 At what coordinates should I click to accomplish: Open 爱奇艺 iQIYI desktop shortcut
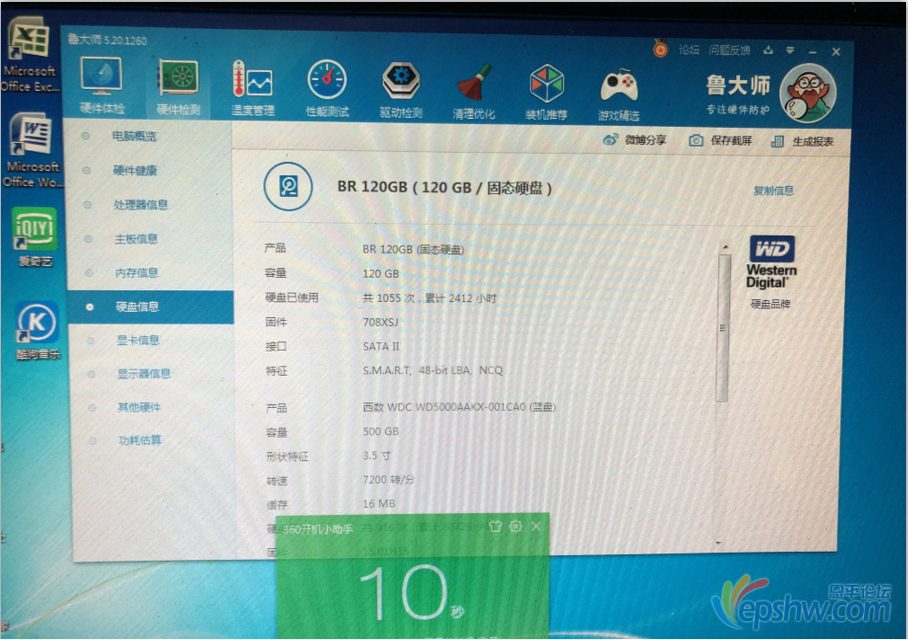35,237
